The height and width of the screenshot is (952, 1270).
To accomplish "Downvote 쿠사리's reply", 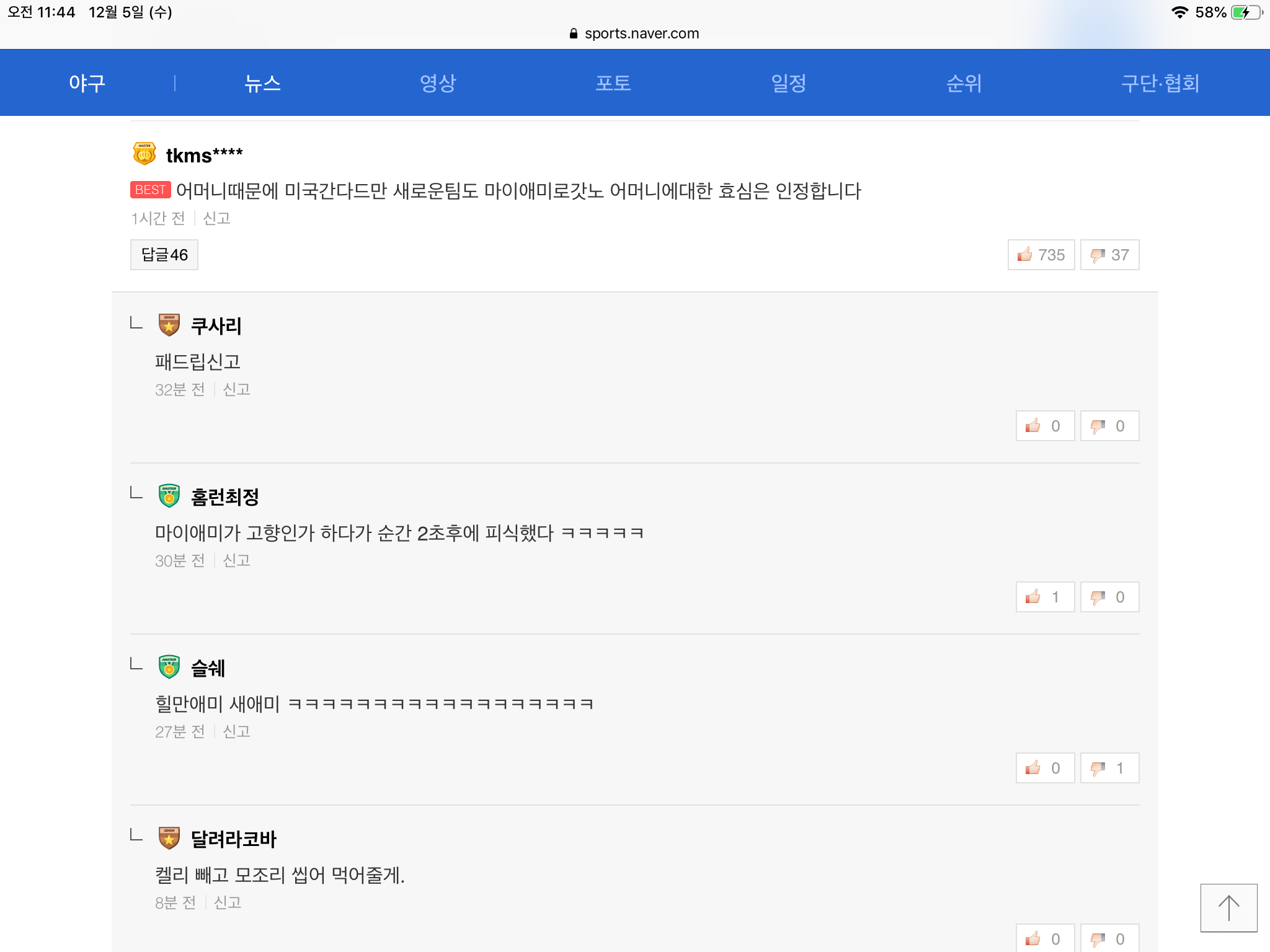I will coord(1109,426).
